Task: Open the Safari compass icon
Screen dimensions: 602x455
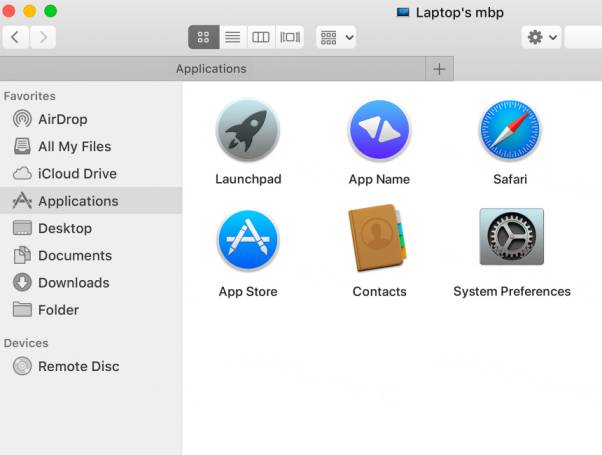Action: tap(510, 131)
